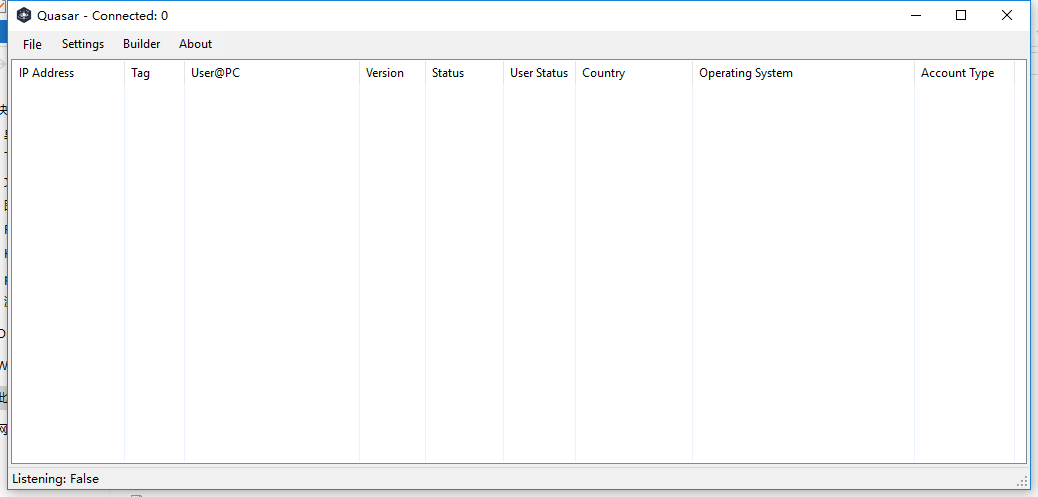
Task: Sort by Version column header
Action: click(393, 73)
